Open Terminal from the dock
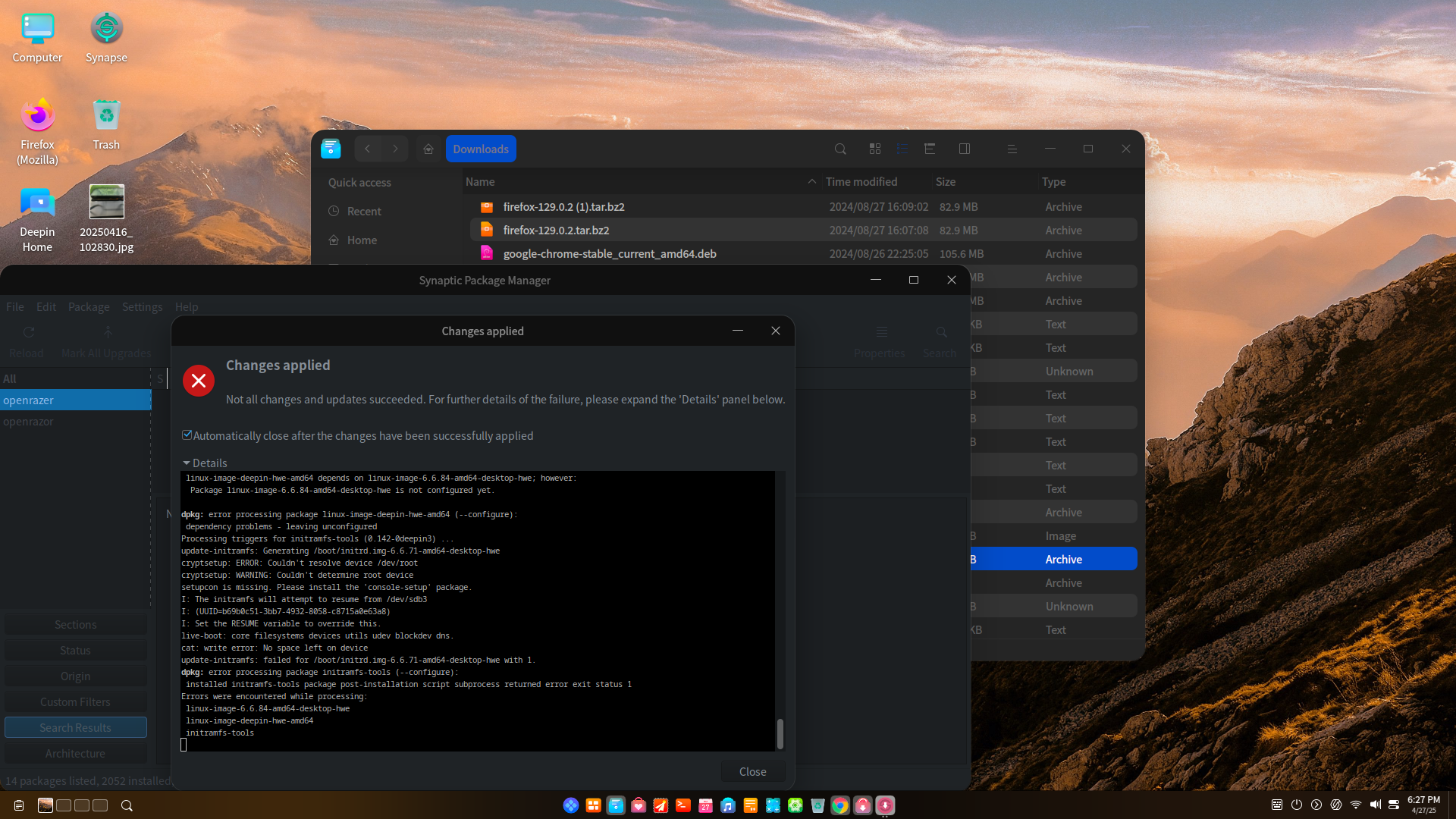This screenshot has height=819, width=1456. (x=683, y=805)
